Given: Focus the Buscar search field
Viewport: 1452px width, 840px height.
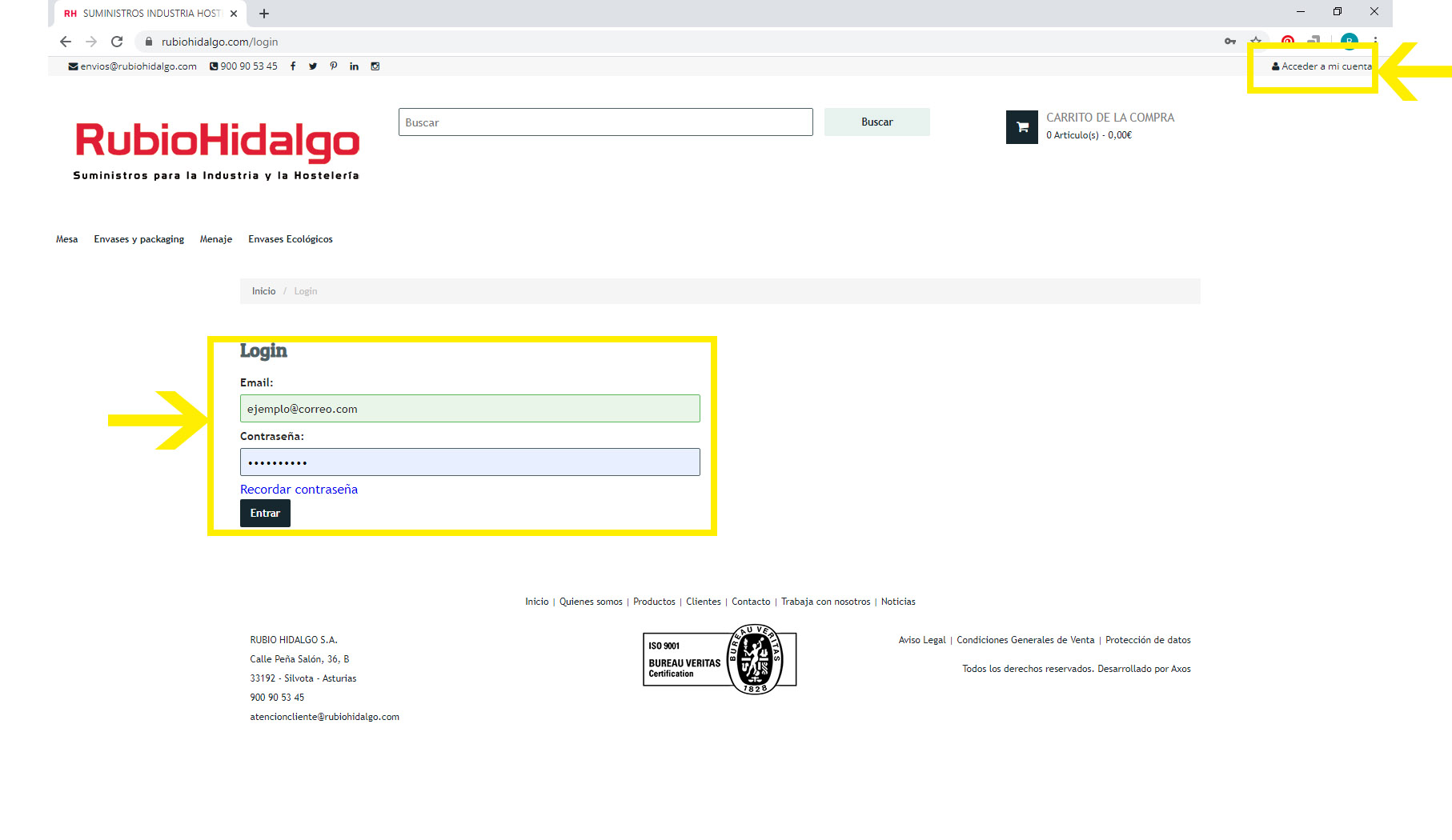Looking at the screenshot, I should tap(606, 122).
